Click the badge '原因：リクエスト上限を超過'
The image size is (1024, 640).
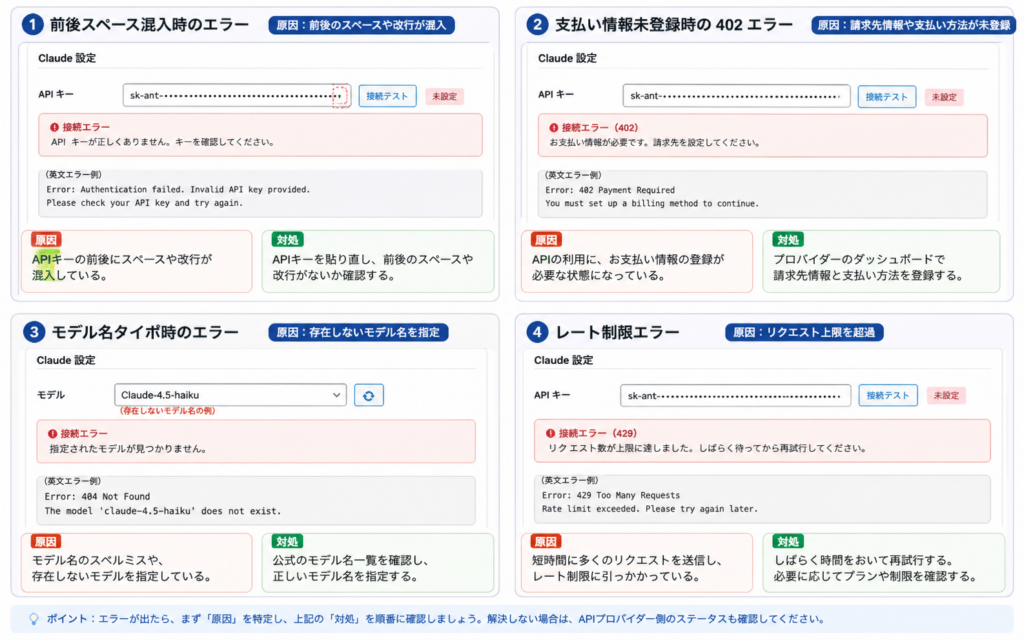pos(804,332)
